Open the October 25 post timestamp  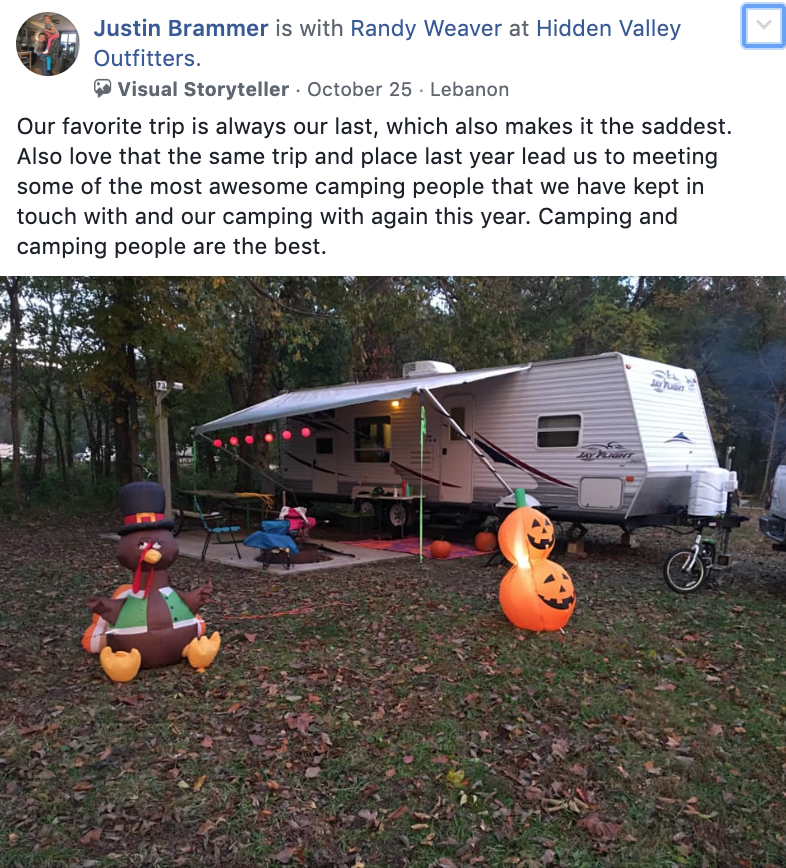point(359,89)
